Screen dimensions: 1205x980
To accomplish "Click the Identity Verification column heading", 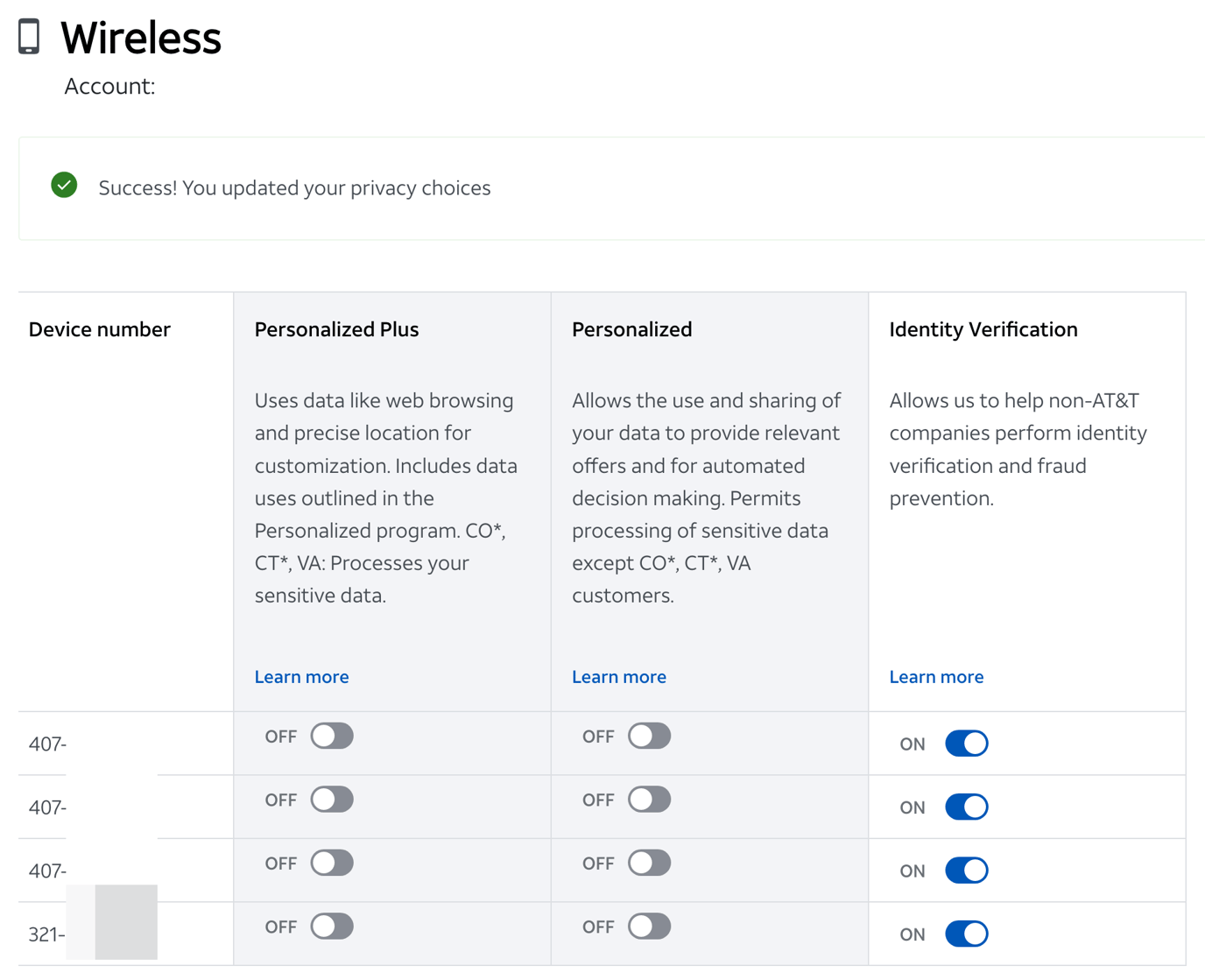I will [x=983, y=329].
